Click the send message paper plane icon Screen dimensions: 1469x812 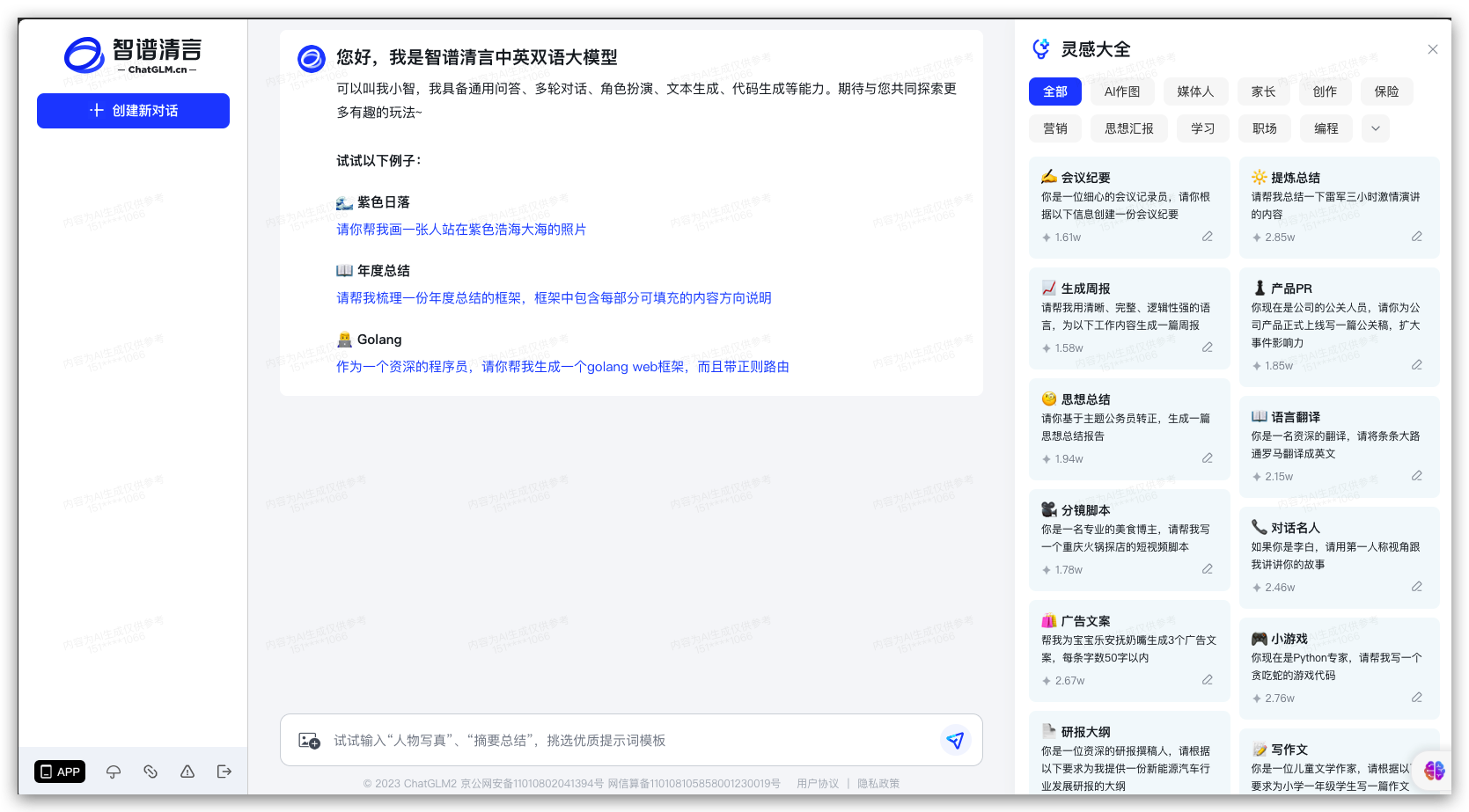(x=955, y=740)
